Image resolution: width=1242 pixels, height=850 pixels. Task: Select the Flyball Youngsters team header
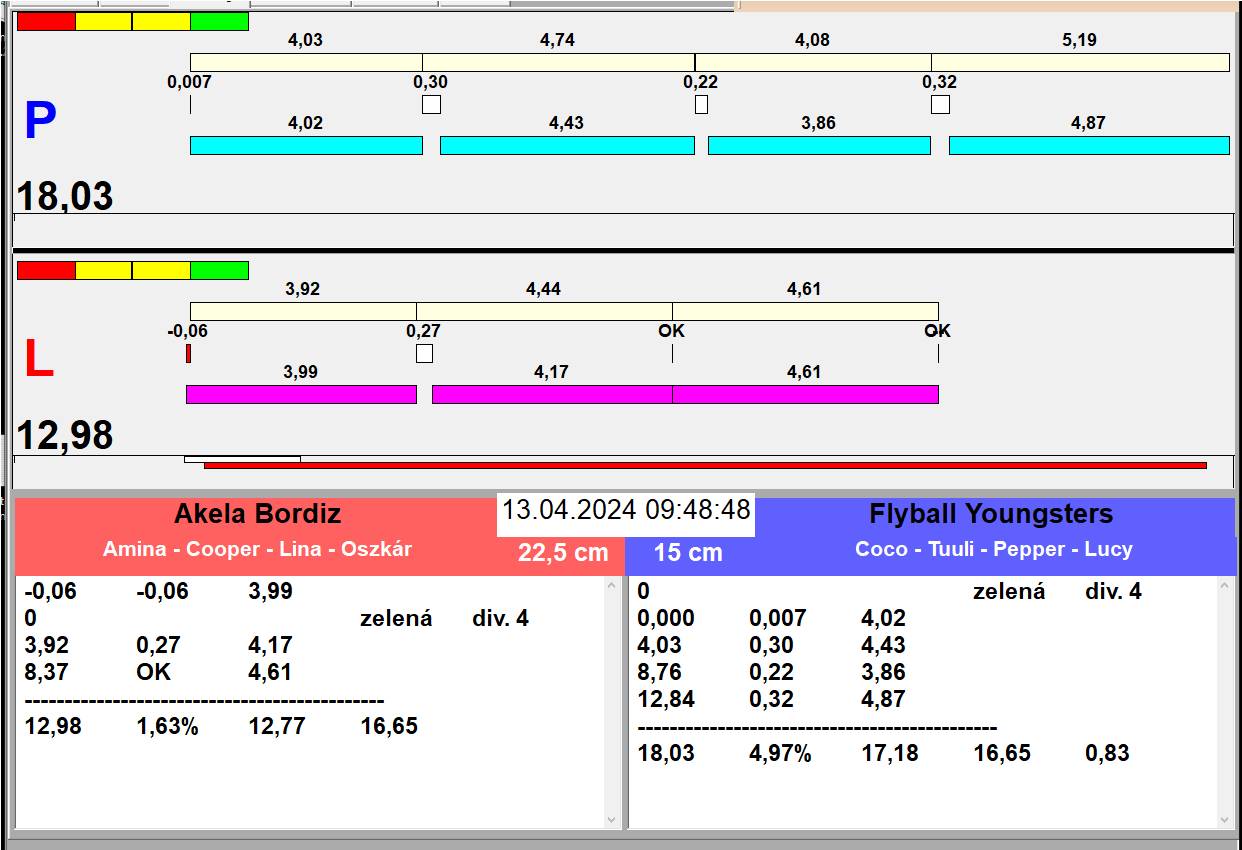point(991,514)
